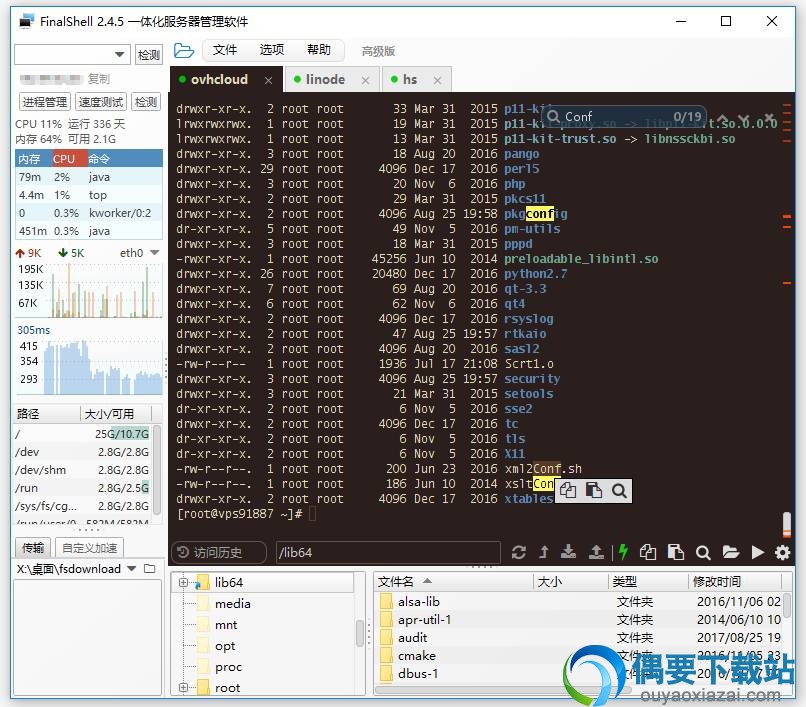The height and width of the screenshot is (707, 806).
Task: Open settings via the gear icon
Action: [x=782, y=553]
